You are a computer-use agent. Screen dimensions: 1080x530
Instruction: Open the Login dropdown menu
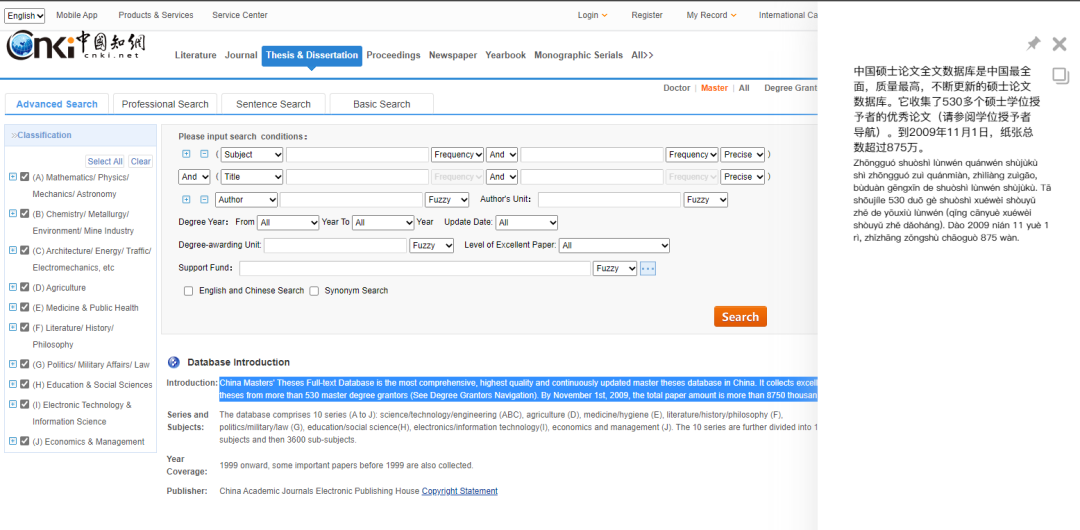(x=592, y=15)
